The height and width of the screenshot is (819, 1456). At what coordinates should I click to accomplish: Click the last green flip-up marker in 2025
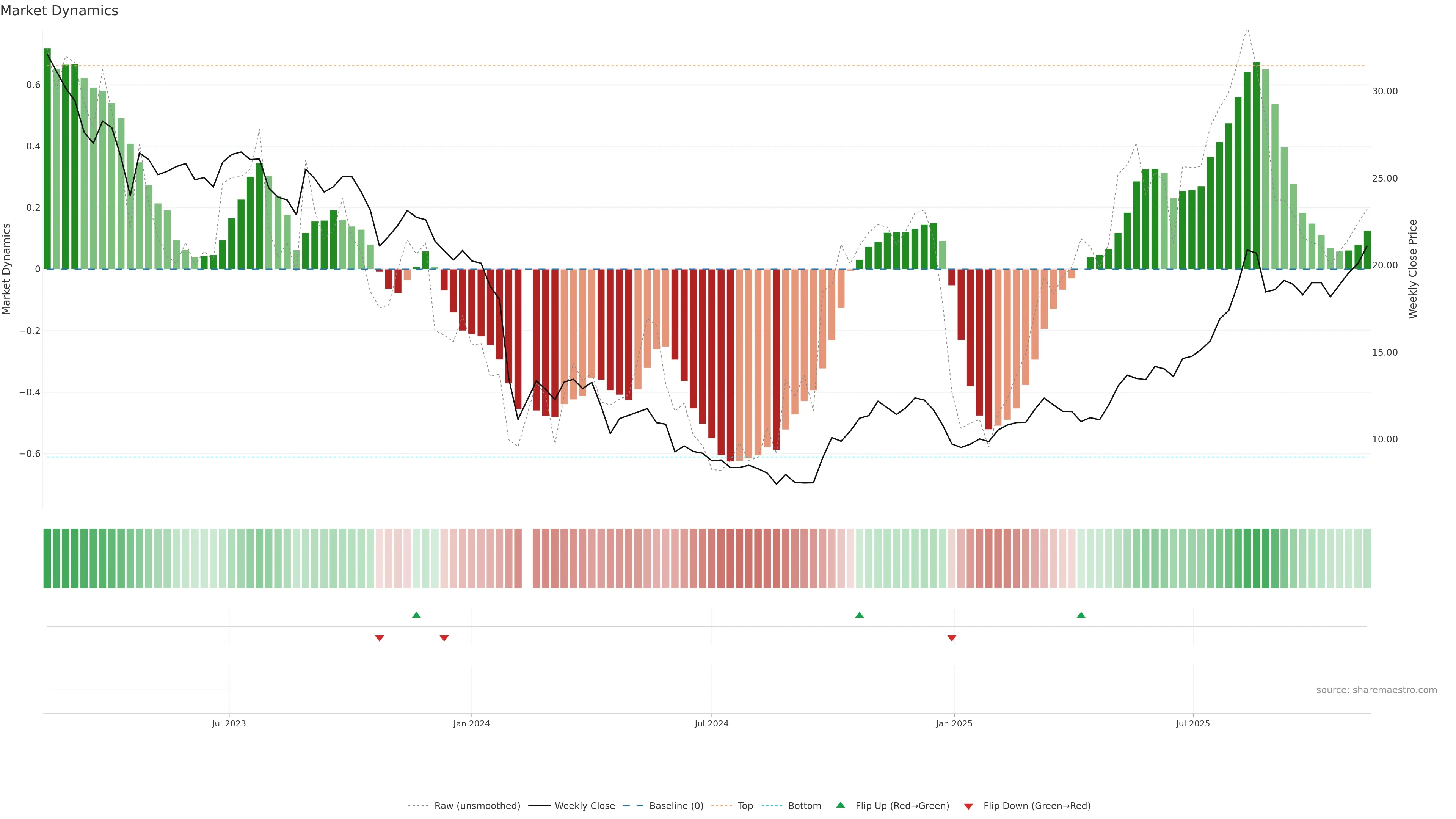coord(1081,615)
